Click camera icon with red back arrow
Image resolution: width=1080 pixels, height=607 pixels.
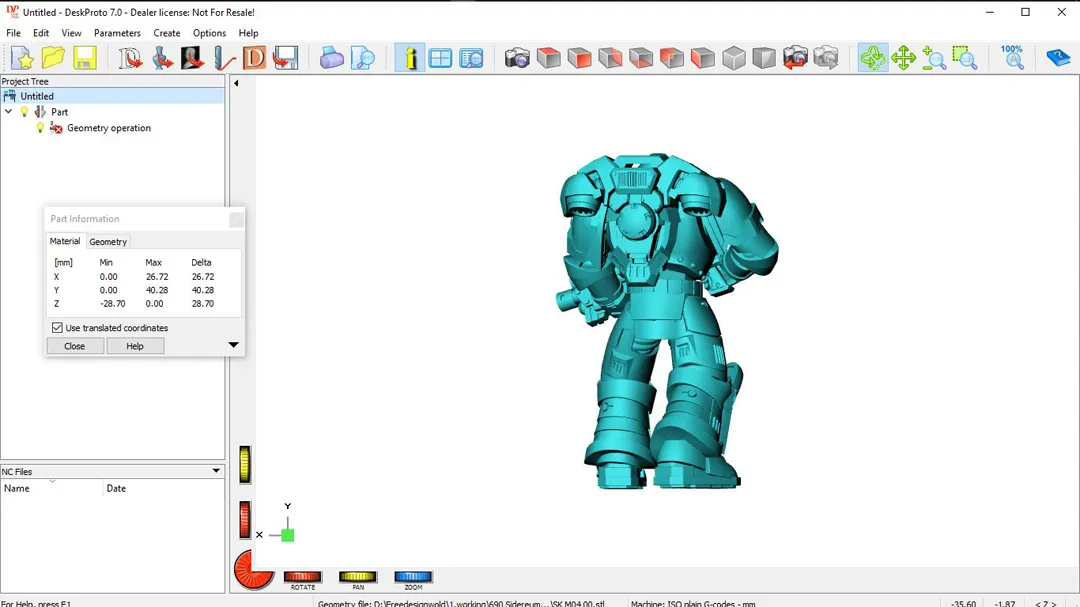click(795, 58)
